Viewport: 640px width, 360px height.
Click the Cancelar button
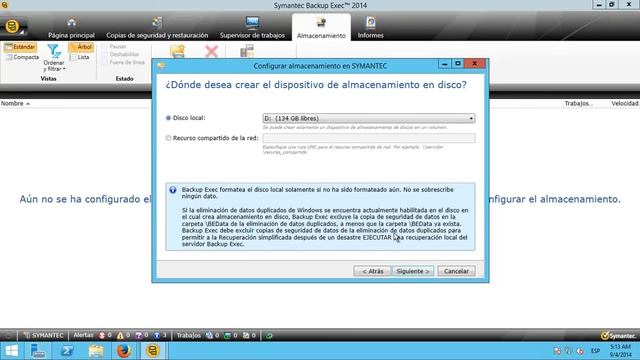coord(456,271)
